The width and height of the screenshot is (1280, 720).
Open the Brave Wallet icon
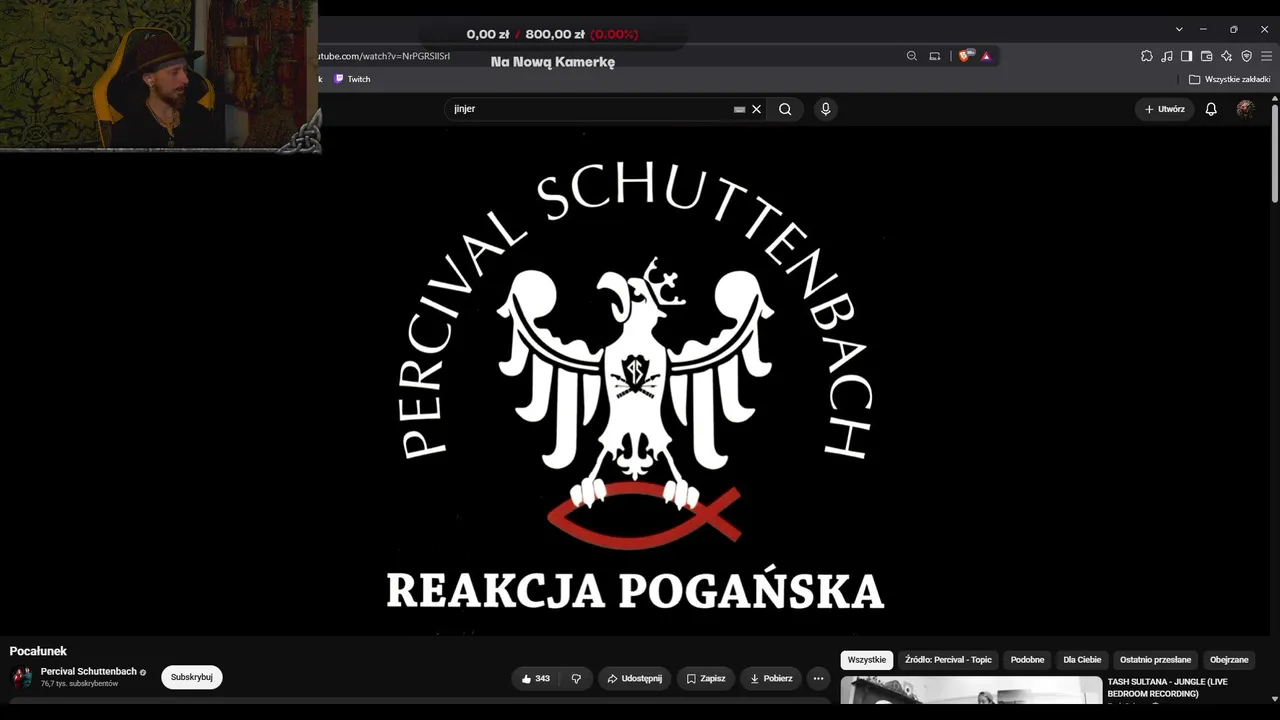(1206, 56)
